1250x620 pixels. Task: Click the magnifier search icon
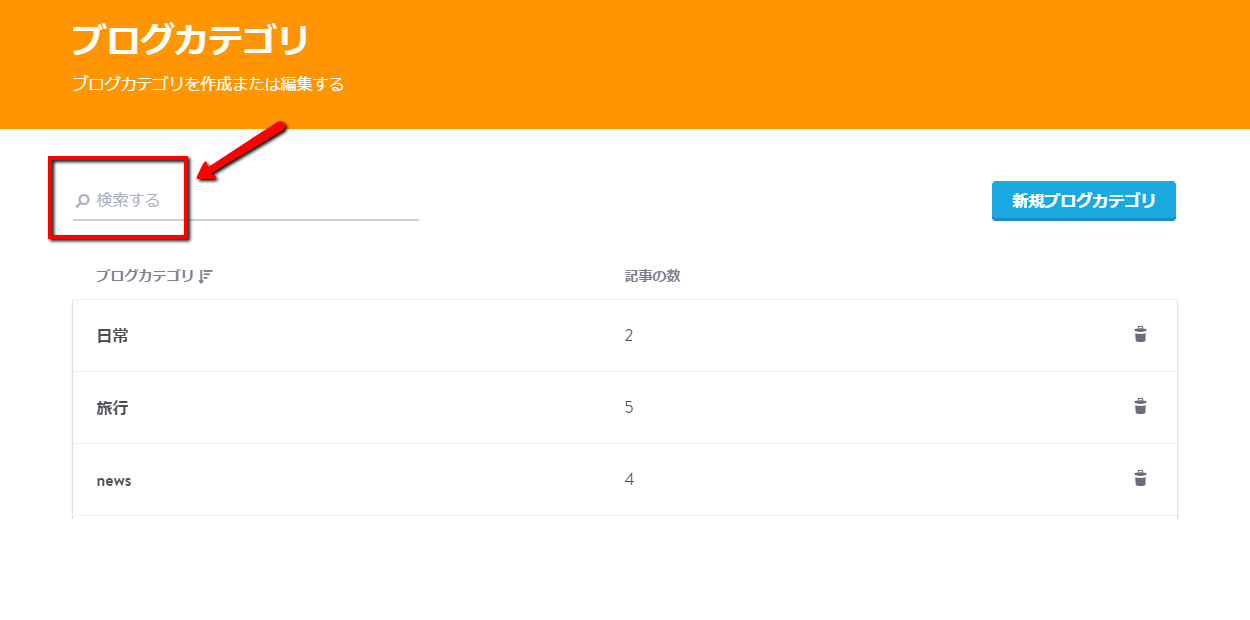(x=83, y=201)
